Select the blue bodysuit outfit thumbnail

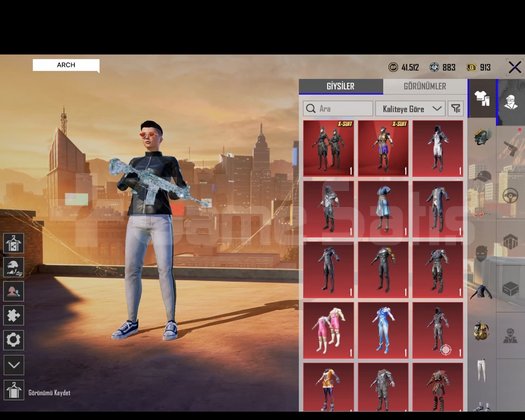(x=383, y=331)
